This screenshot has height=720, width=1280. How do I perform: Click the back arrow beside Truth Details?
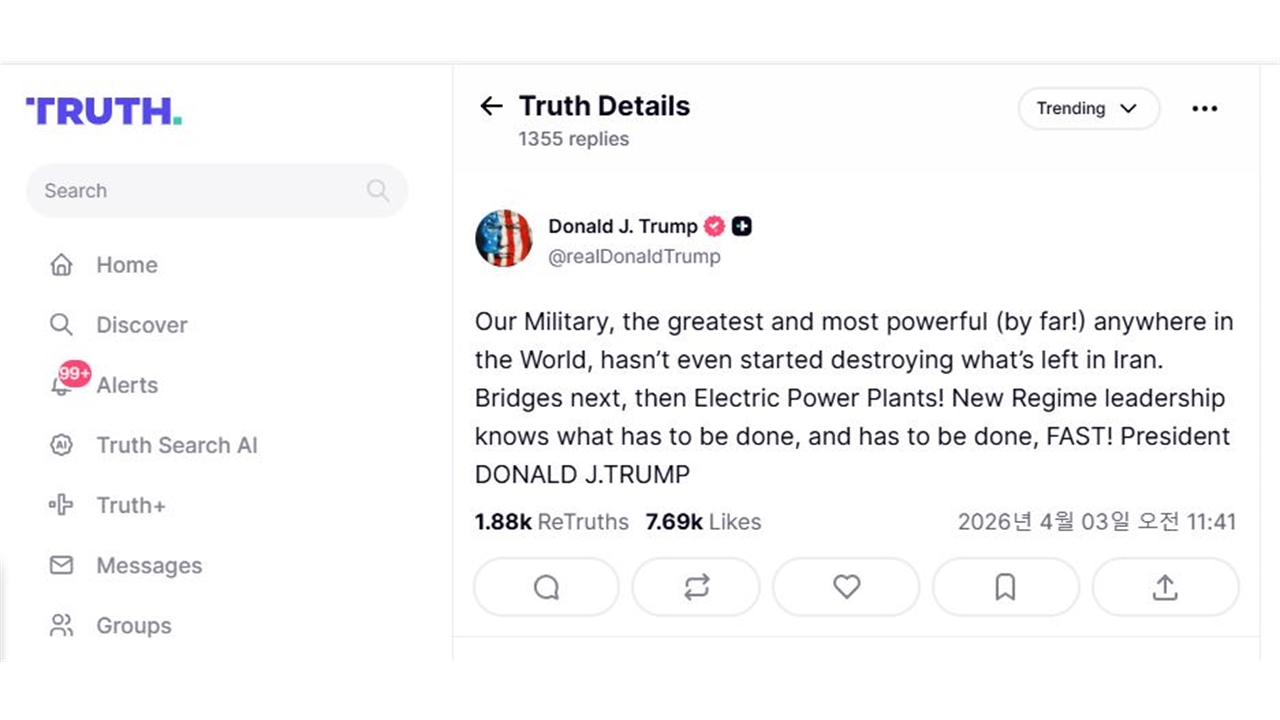pyautogui.click(x=491, y=107)
